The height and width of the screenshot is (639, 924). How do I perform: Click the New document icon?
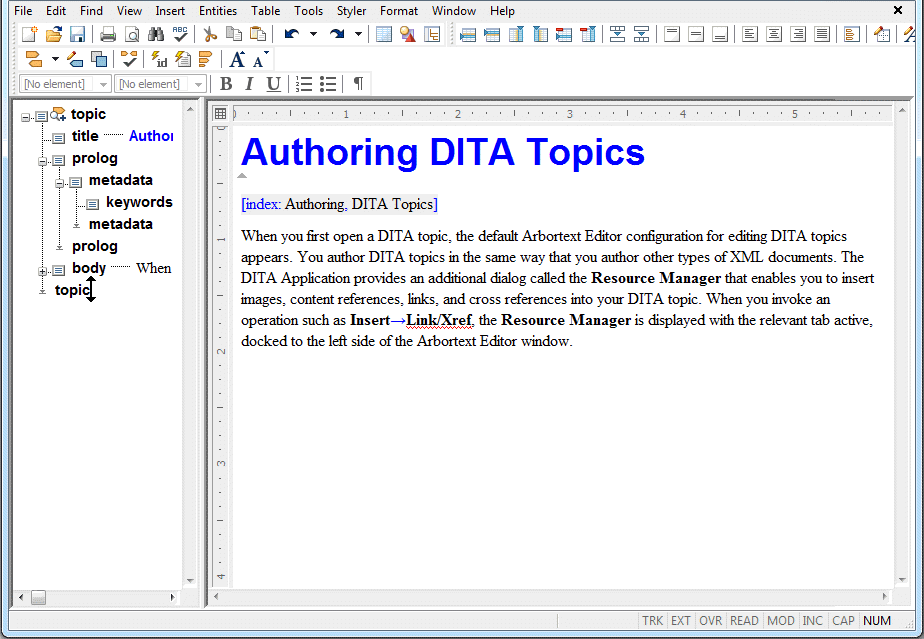(x=29, y=34)
